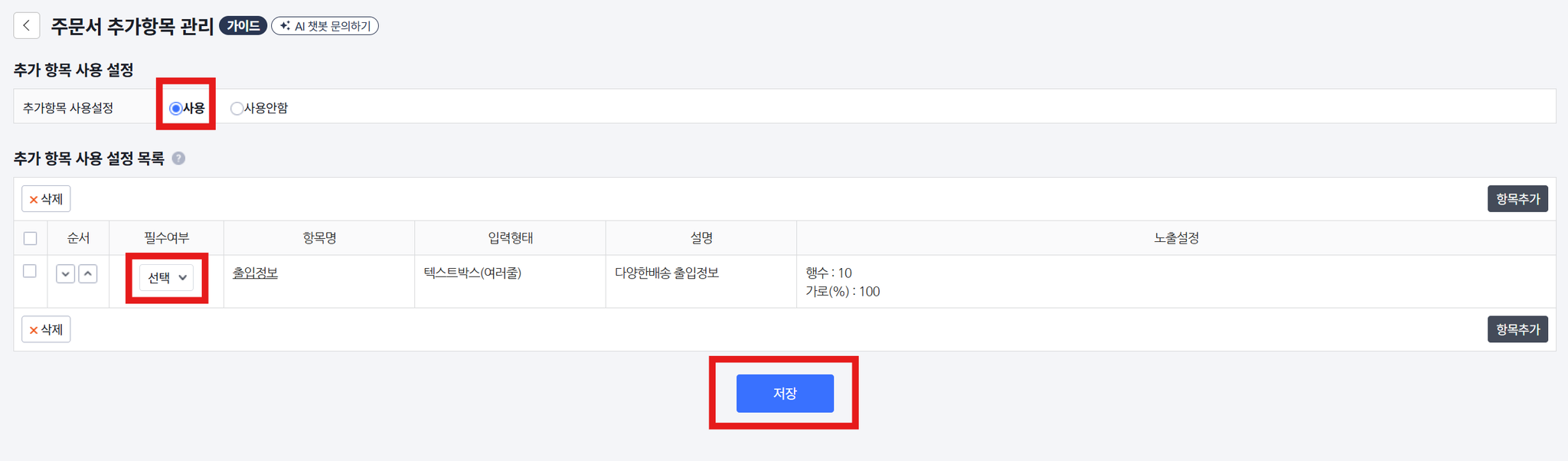
Task: Go back using the arrow button
Action: 27,25
